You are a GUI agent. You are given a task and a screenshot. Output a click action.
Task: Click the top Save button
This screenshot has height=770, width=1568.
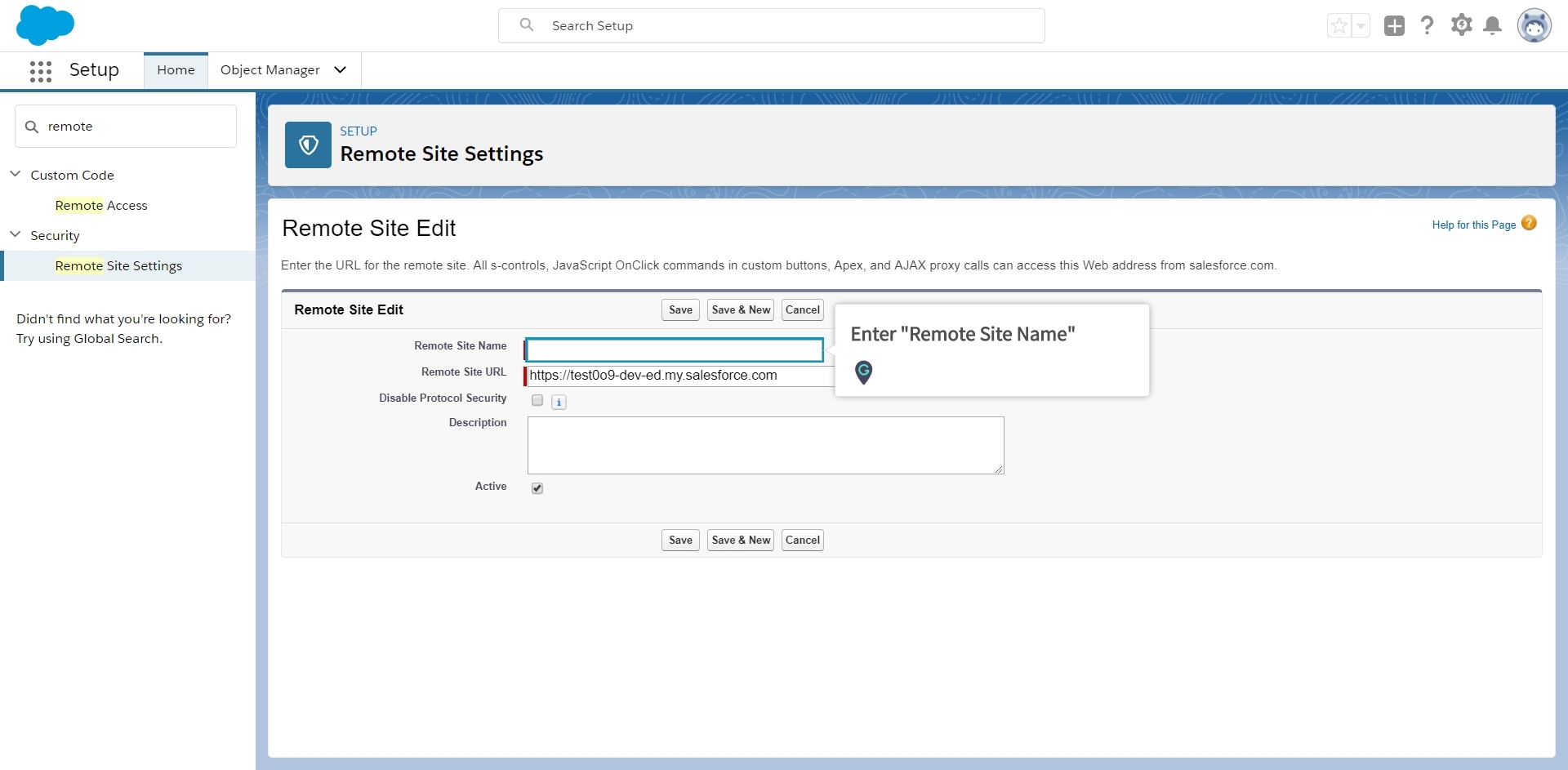click(x=680, y=310)
